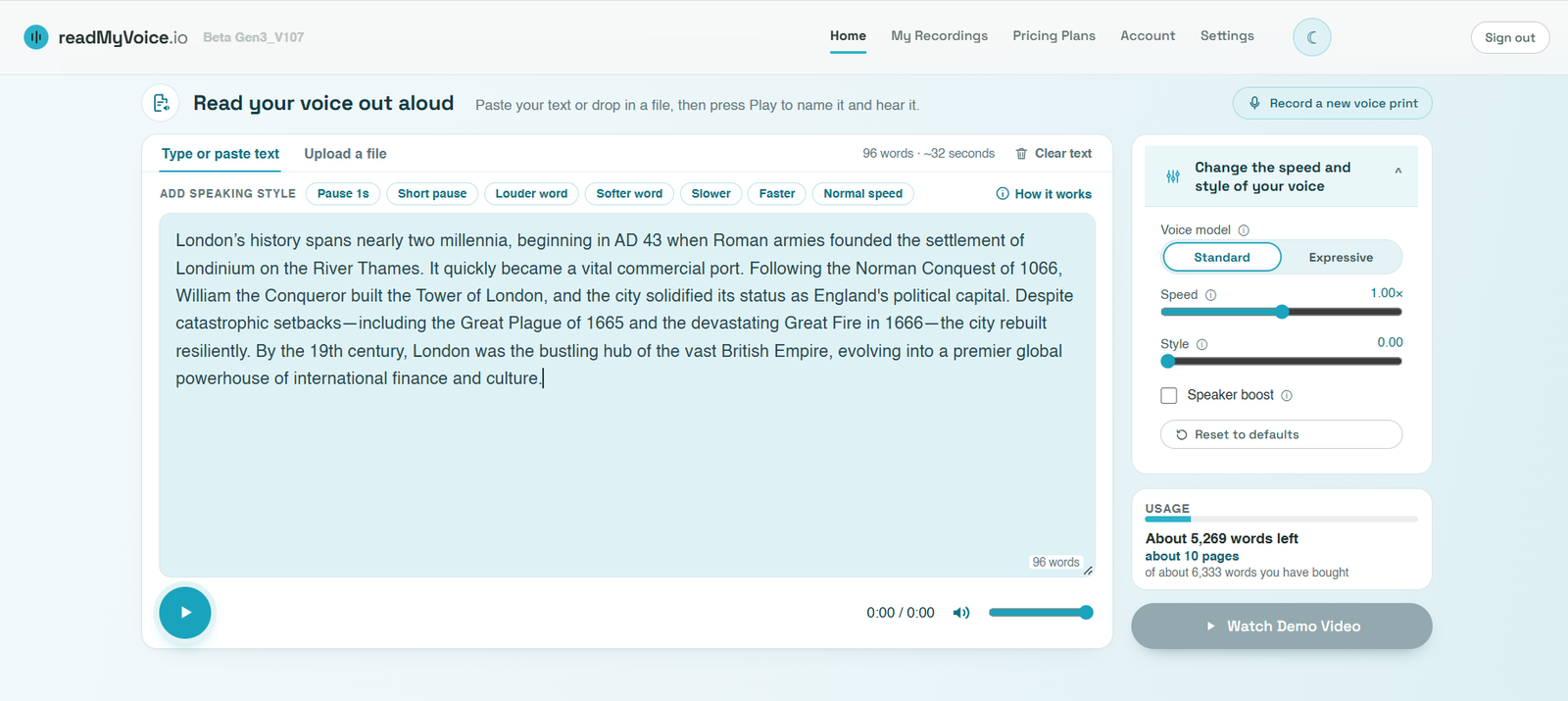Switch to the Expressive voice model

[1341, 257]
